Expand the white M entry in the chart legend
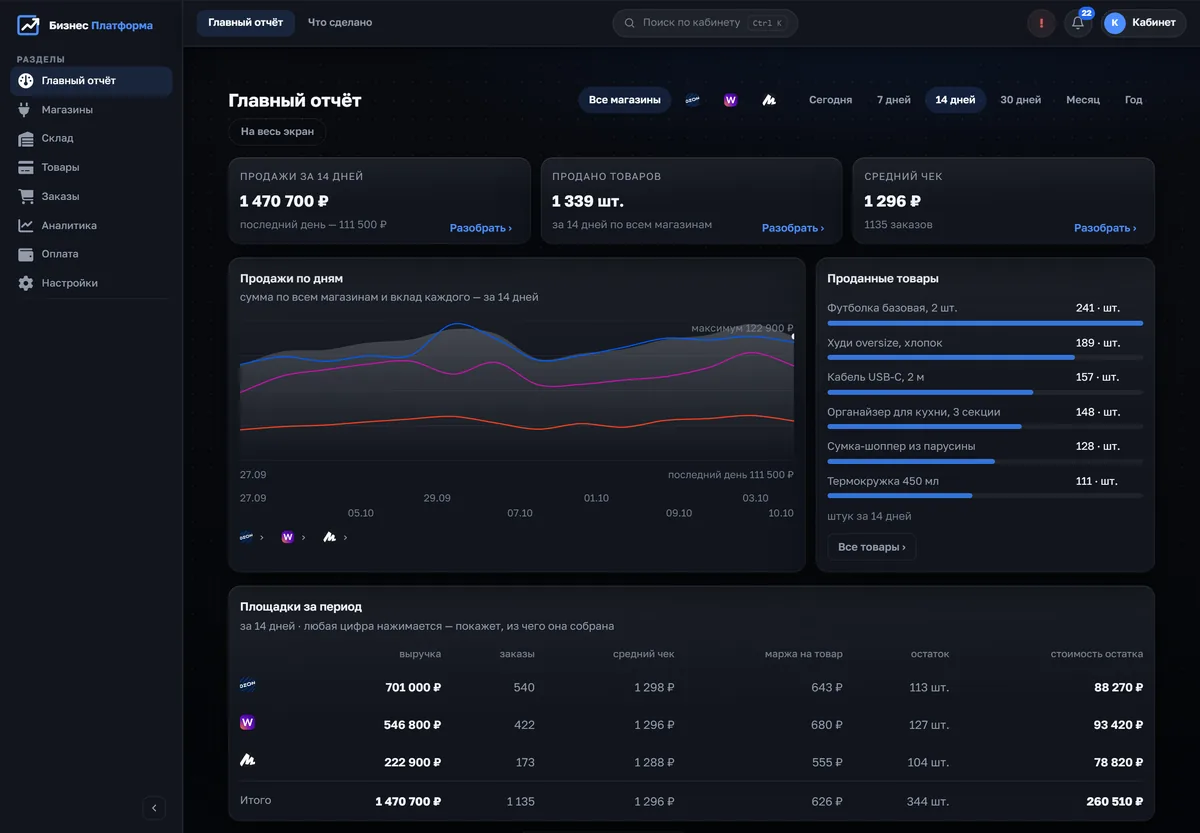The width and height of the screenshot is (1200, 833). (335, 537)
